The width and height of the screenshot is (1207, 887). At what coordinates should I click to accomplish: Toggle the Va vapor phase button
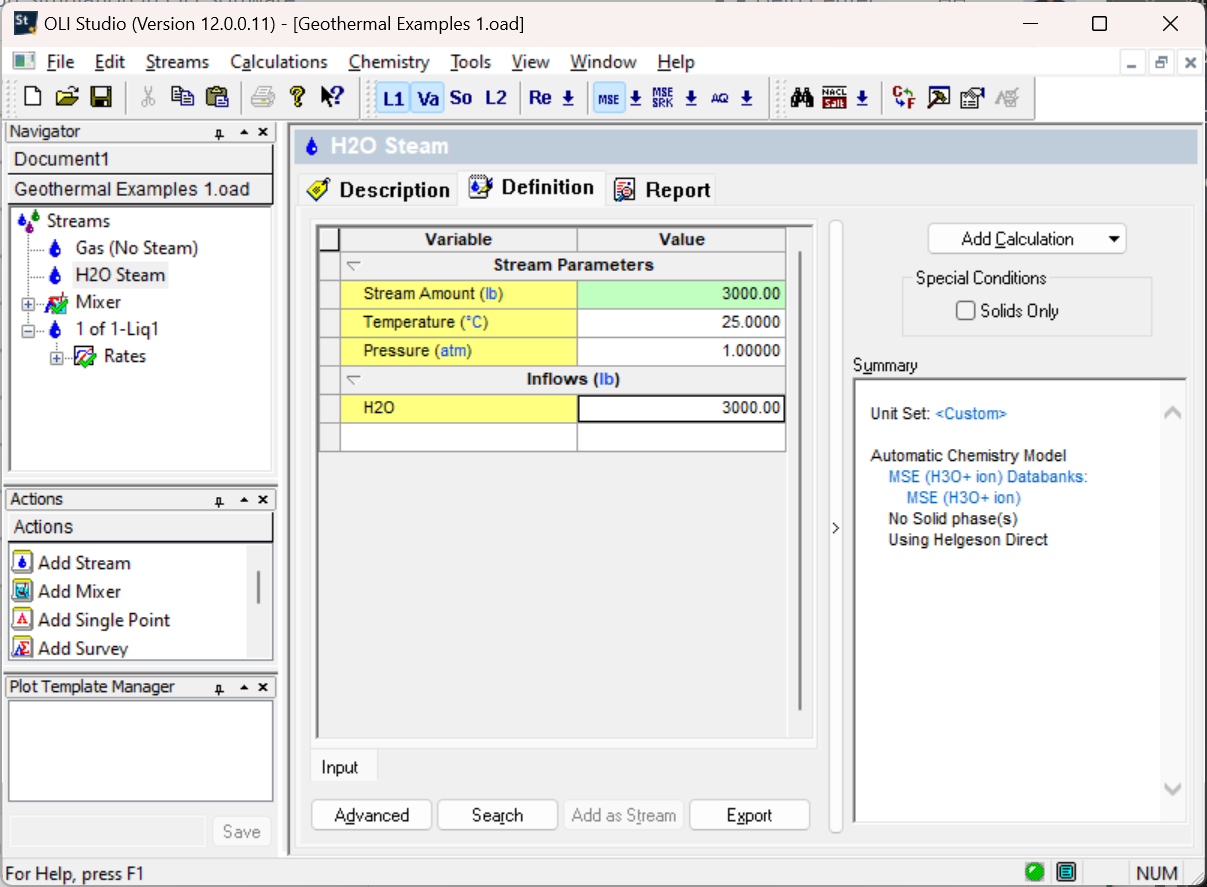coord(429,98)
